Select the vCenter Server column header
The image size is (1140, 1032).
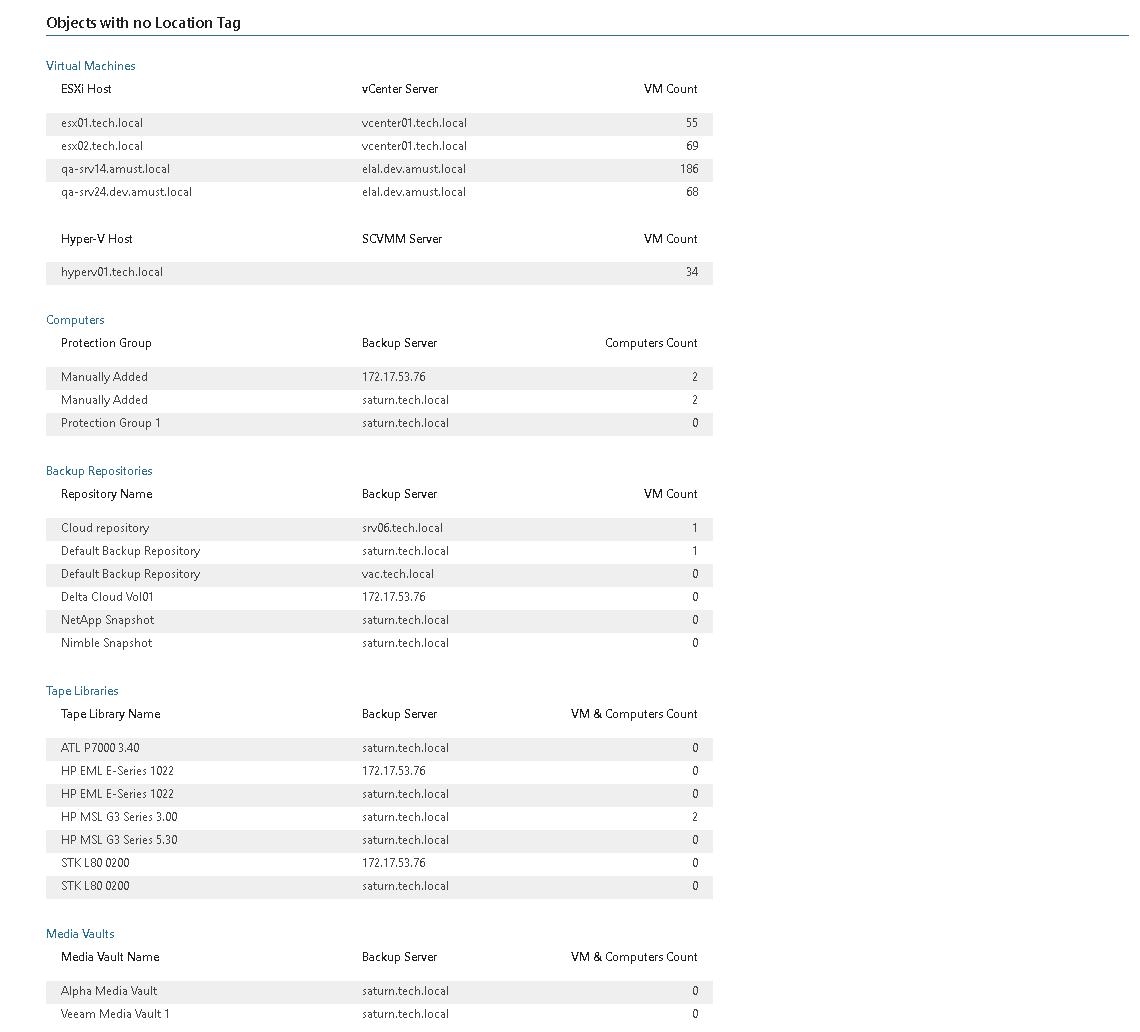click(x=400, y=89)
